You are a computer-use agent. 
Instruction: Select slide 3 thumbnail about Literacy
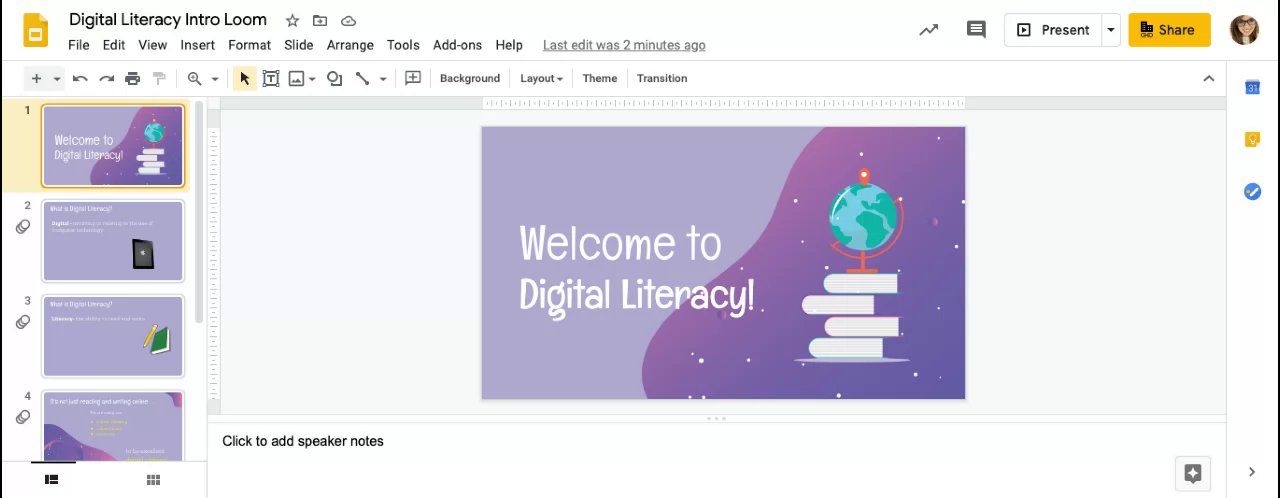click(113, 336)
